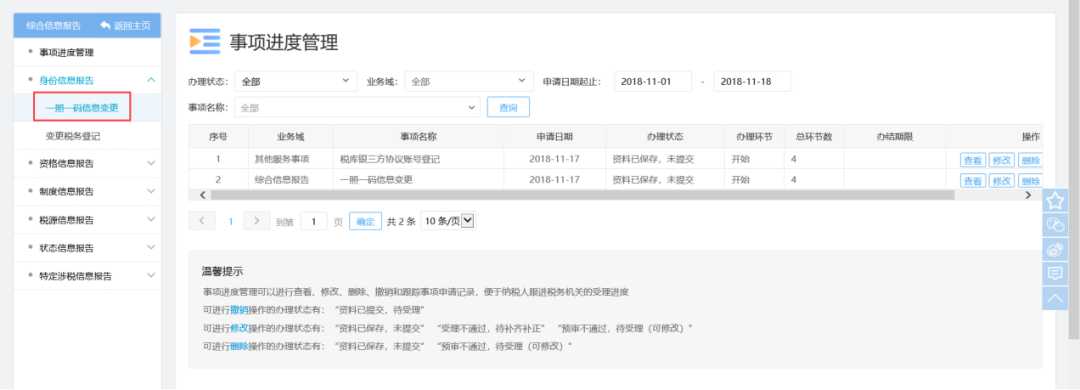Open the WeChat share icon

(1055, 225)
